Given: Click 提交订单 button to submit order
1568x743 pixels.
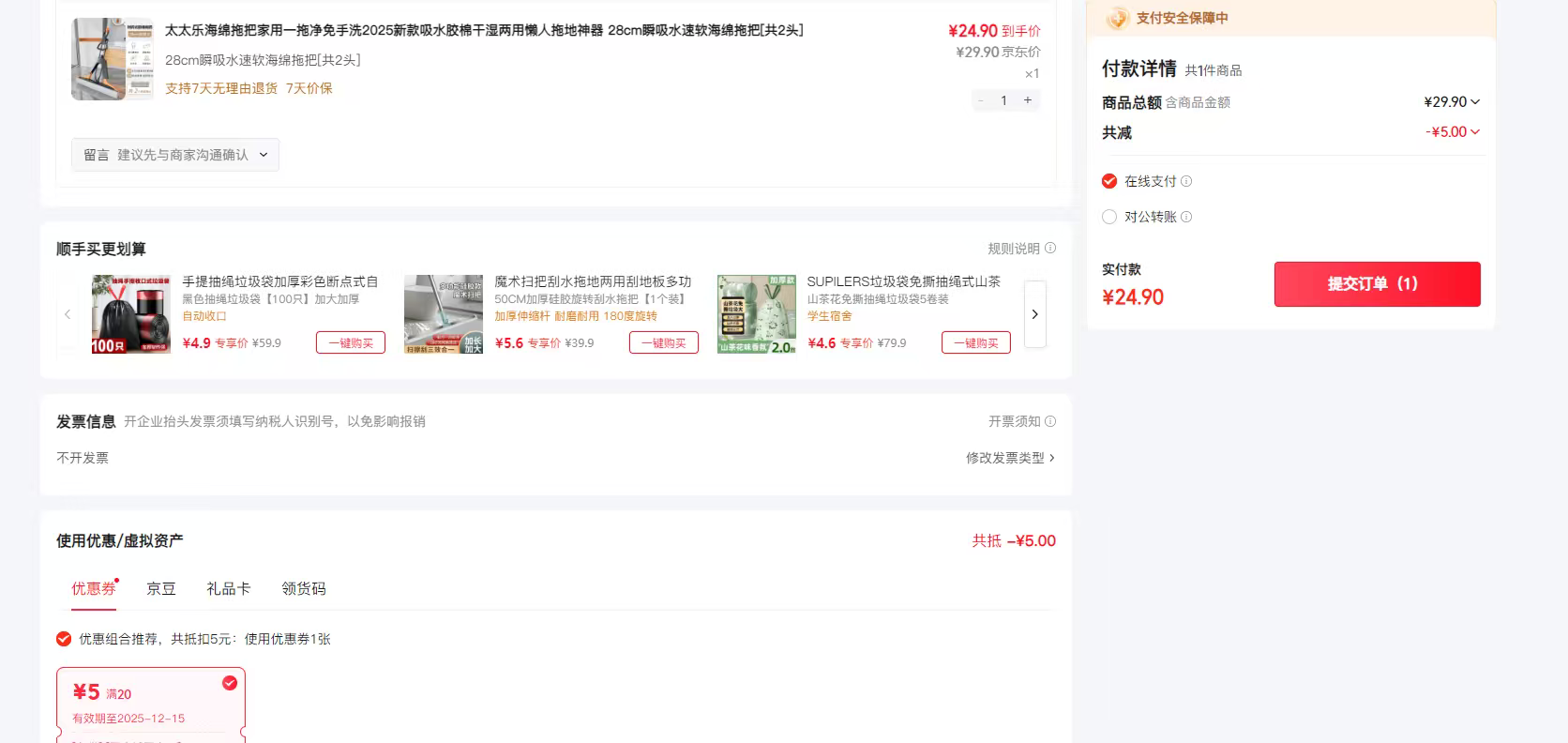Looking at the screenshot, I should click(1377, 284).
